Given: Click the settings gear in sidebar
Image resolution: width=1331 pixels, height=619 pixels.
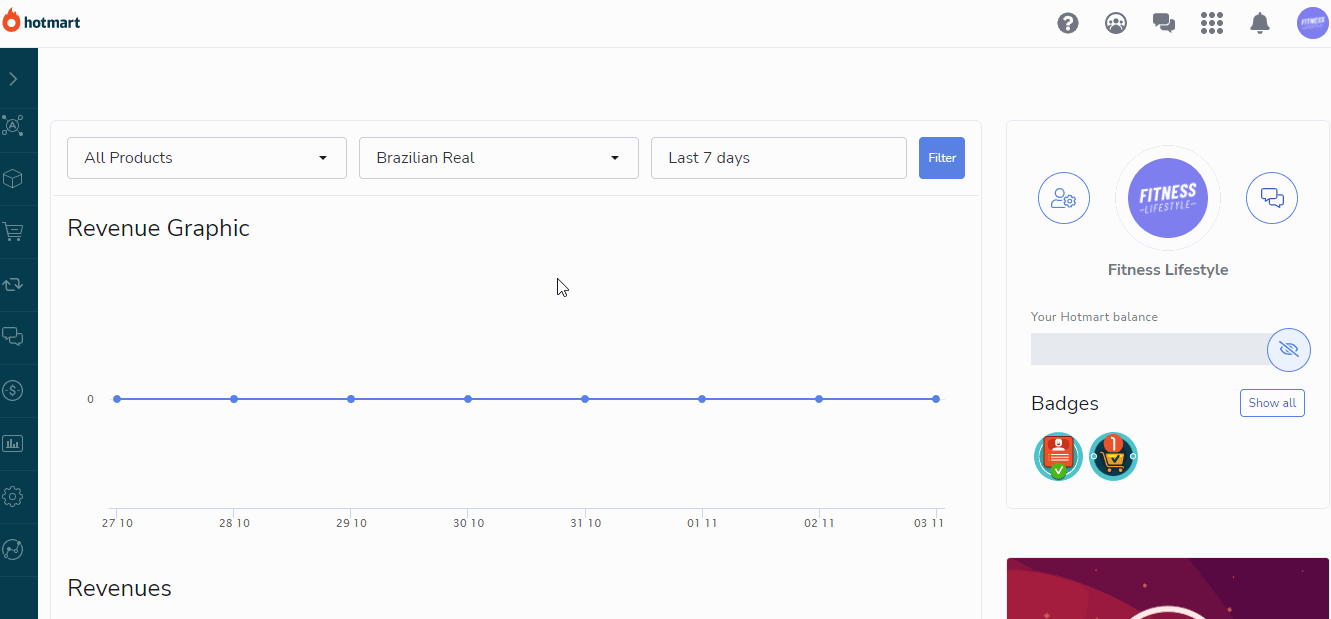Looking at the screenshot, I should [13, 496].
